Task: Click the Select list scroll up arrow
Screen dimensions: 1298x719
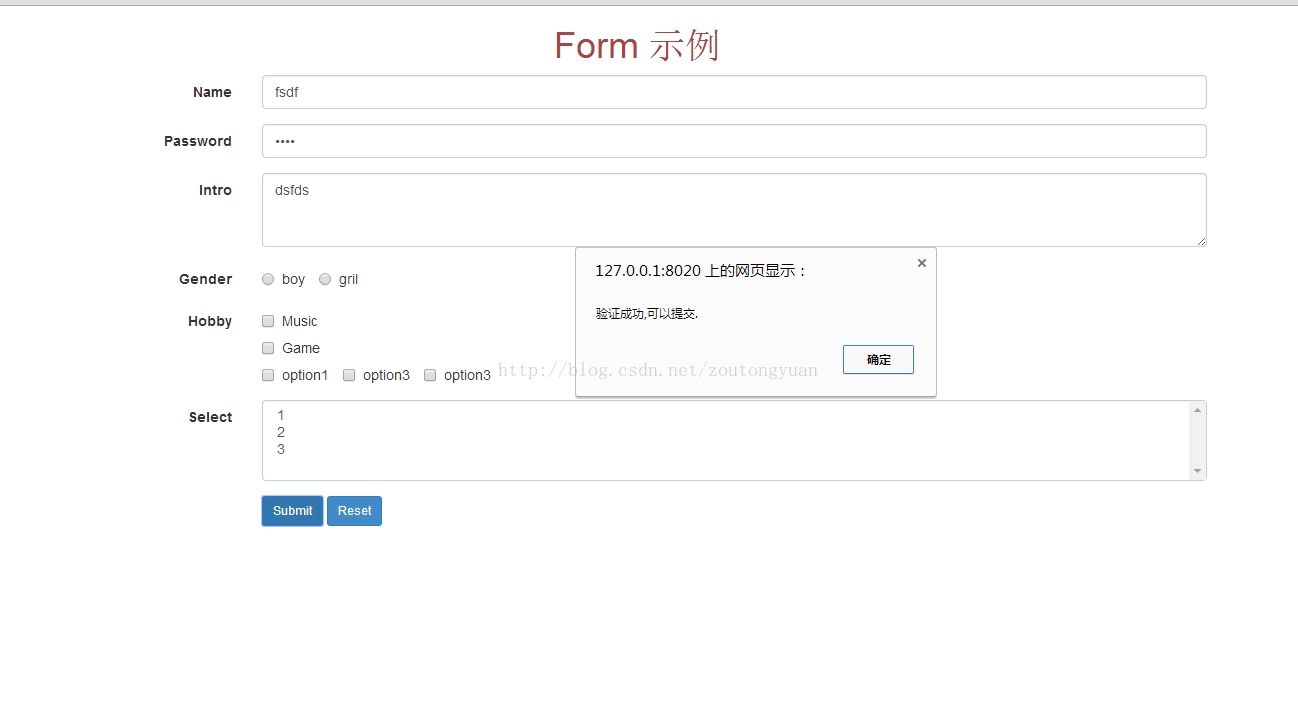Action: pos(1197,410)
